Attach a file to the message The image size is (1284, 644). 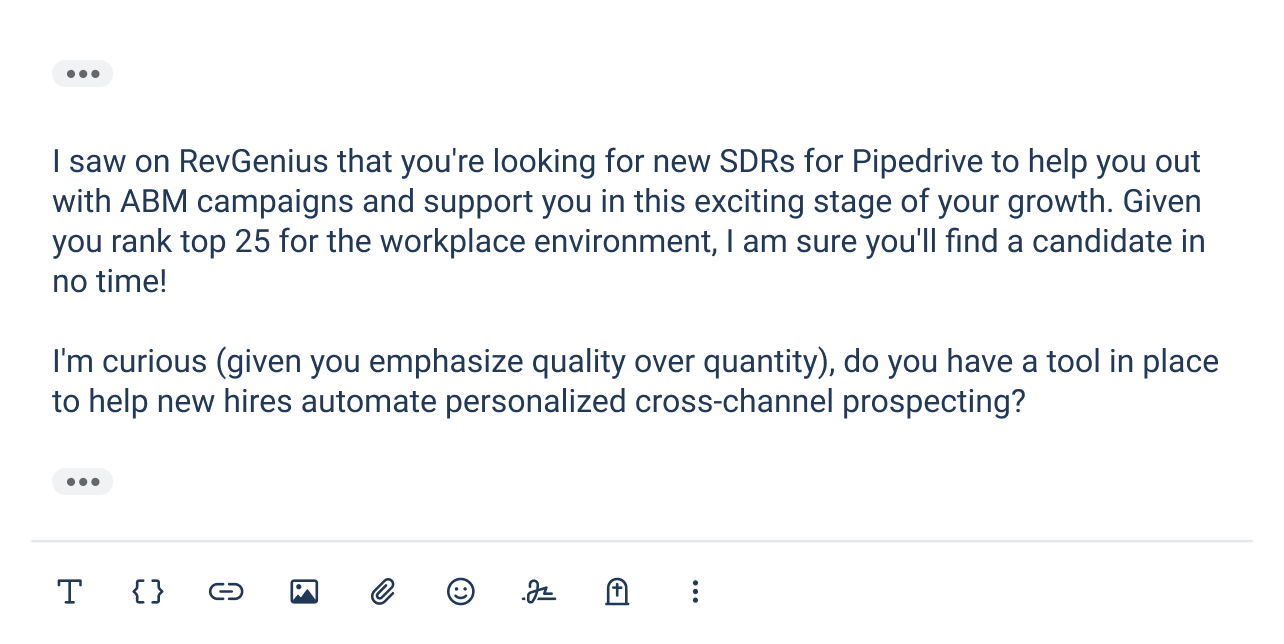click(382, 592)
